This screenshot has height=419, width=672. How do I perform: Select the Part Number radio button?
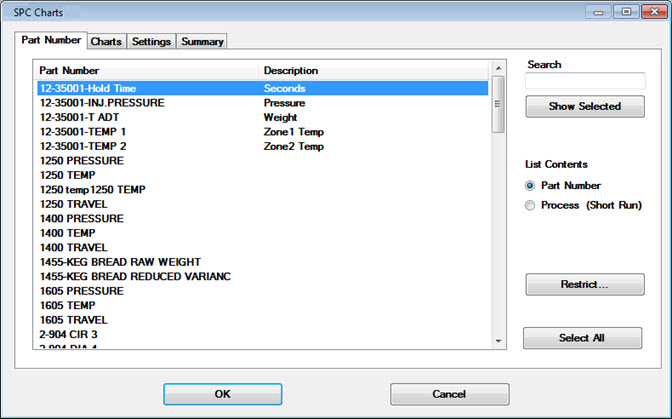[x=531, y=185]
